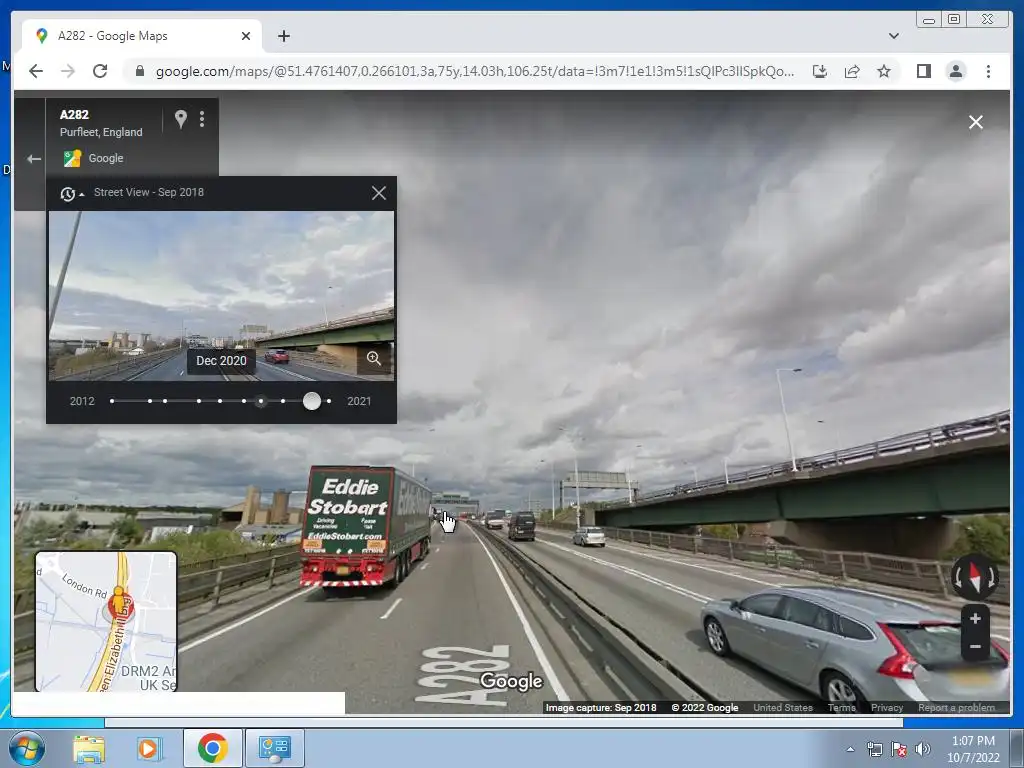Image resolution: width=1024 pixels, height=768 pixels.
Task: Reload the Google Maps page
Action: pyautogui.click(x=100, y=71)
